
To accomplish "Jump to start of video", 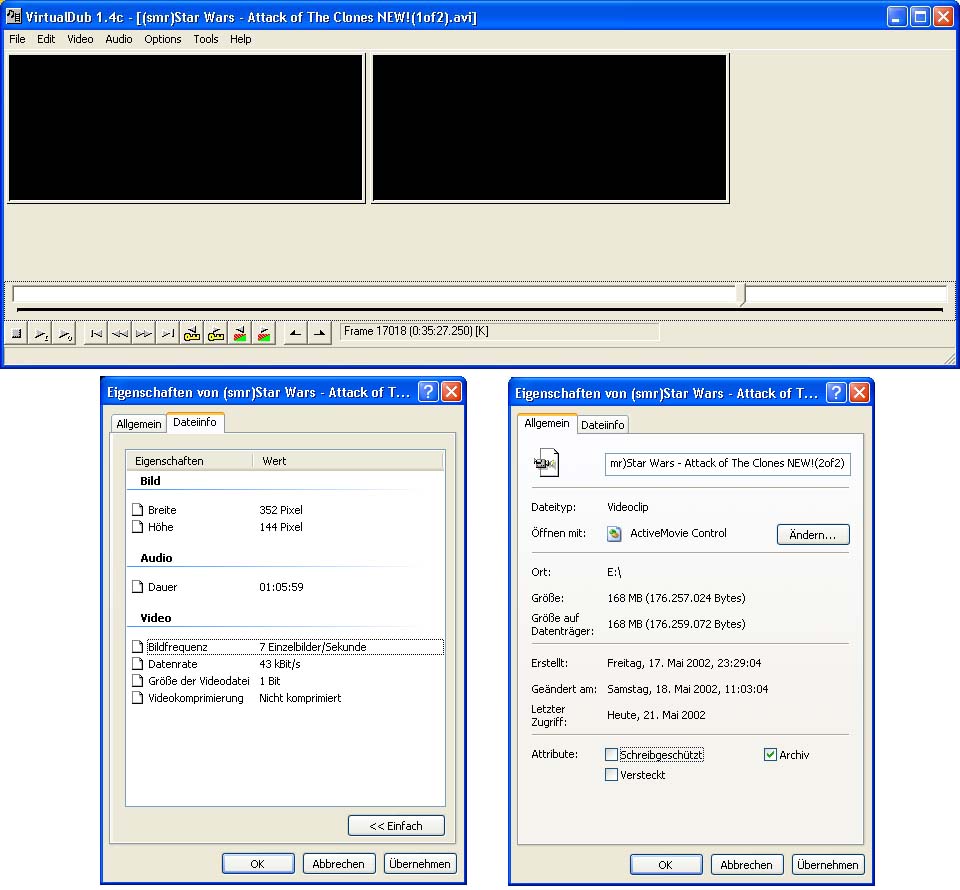I will pos(96,334).
